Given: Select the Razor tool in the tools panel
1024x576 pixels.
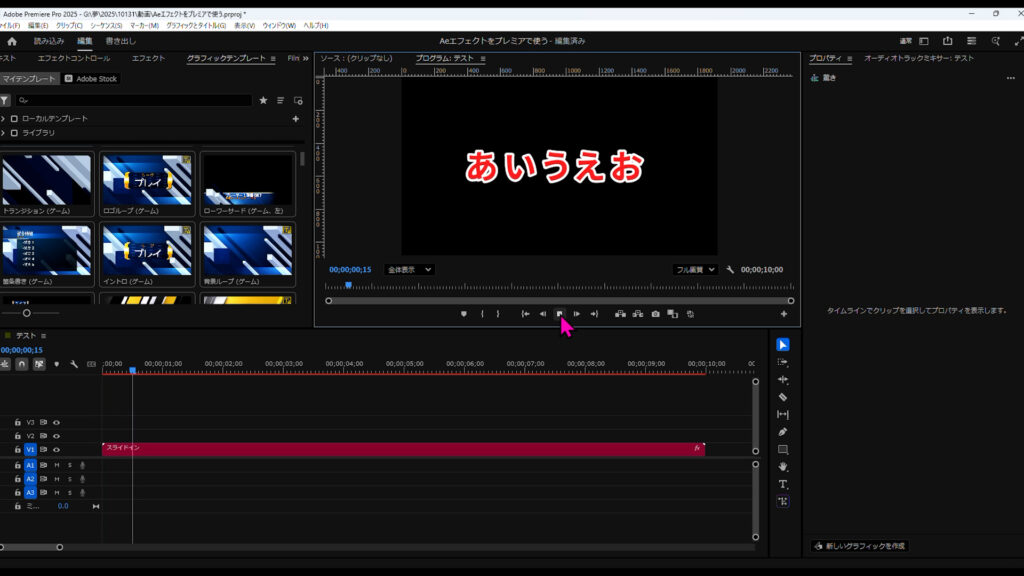Looking at the screenshot, I should point(783,397).
